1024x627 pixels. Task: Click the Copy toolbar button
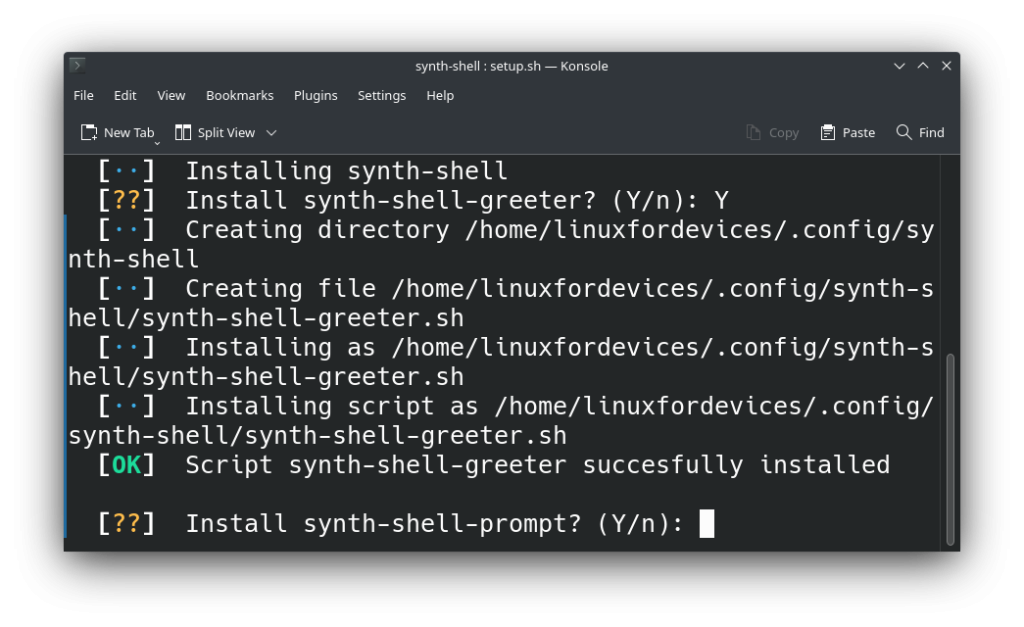772,133
